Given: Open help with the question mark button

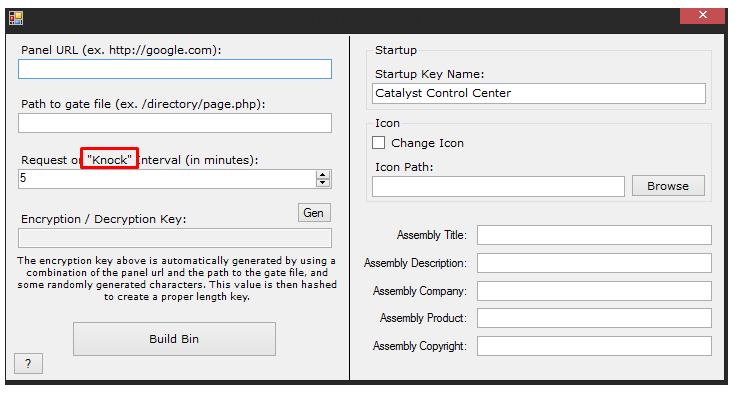Looking at the screenshot, I should [28, 363].
